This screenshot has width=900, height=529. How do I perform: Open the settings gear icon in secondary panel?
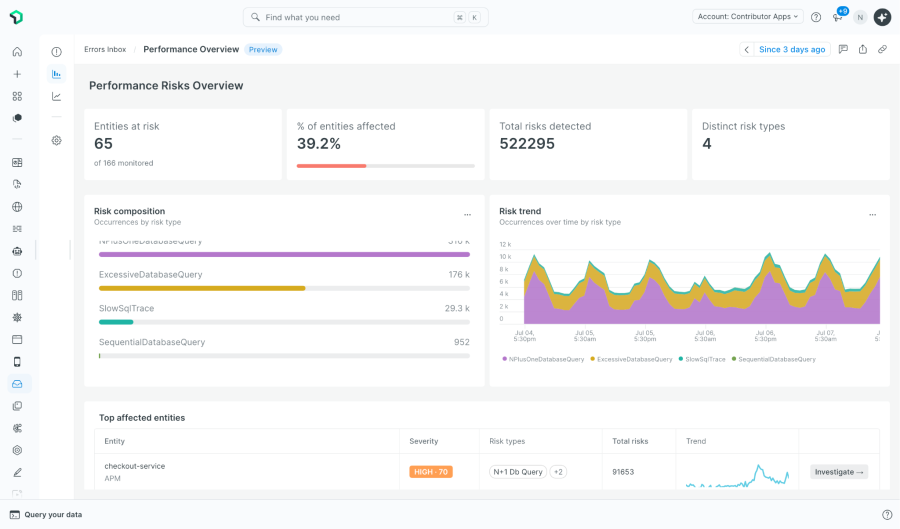click(56, 141)
